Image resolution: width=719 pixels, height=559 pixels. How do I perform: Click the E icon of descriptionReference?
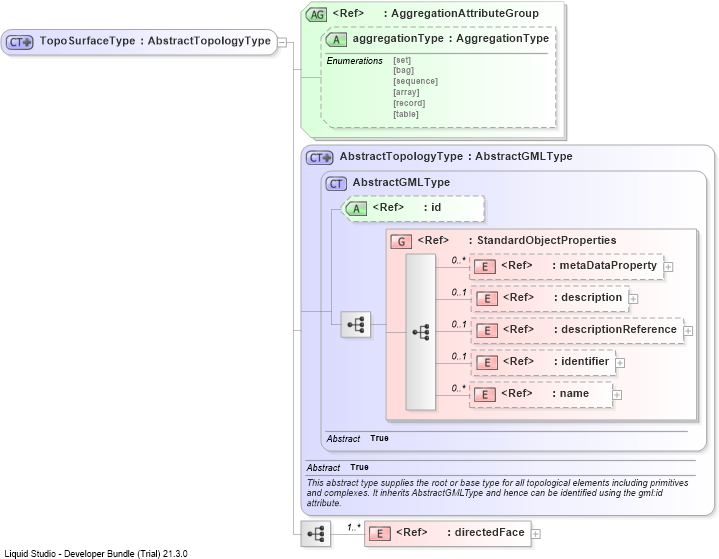point(487,331)
